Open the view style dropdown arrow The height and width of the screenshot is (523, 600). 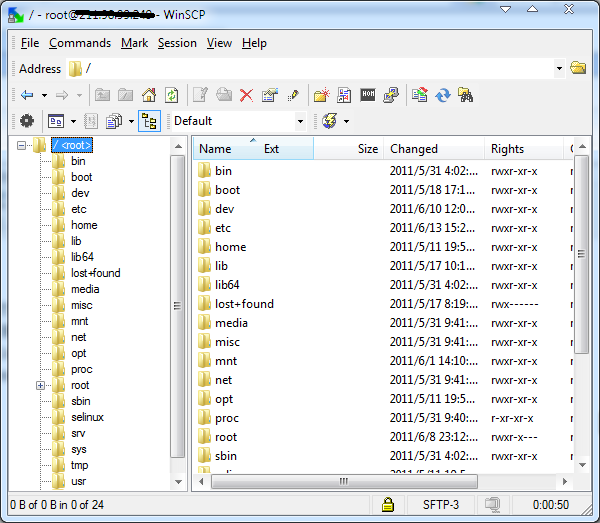pyautogui.click(x=73, y=122)
